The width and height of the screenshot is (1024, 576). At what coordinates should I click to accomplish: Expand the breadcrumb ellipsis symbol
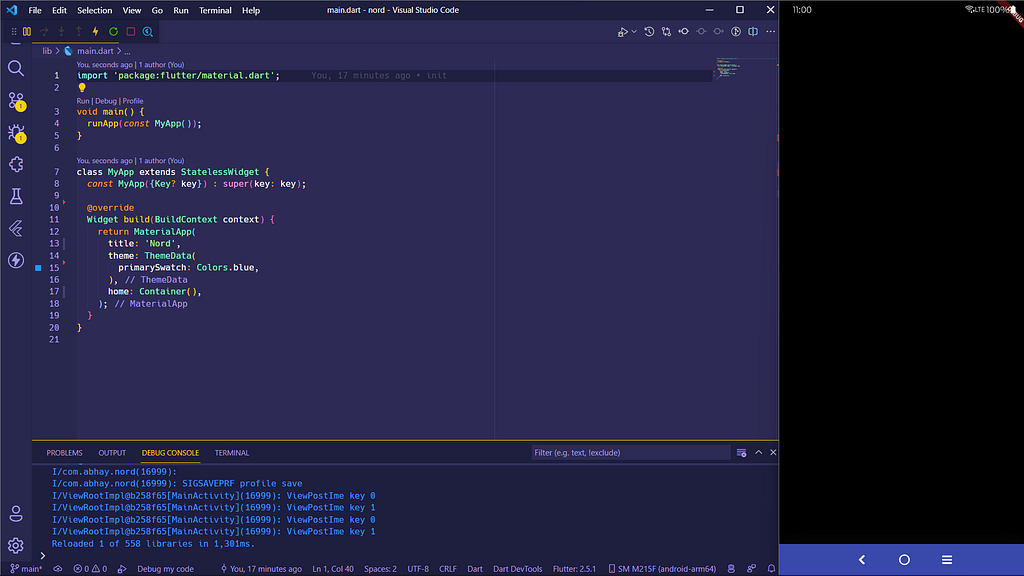(x=127, y=51)
